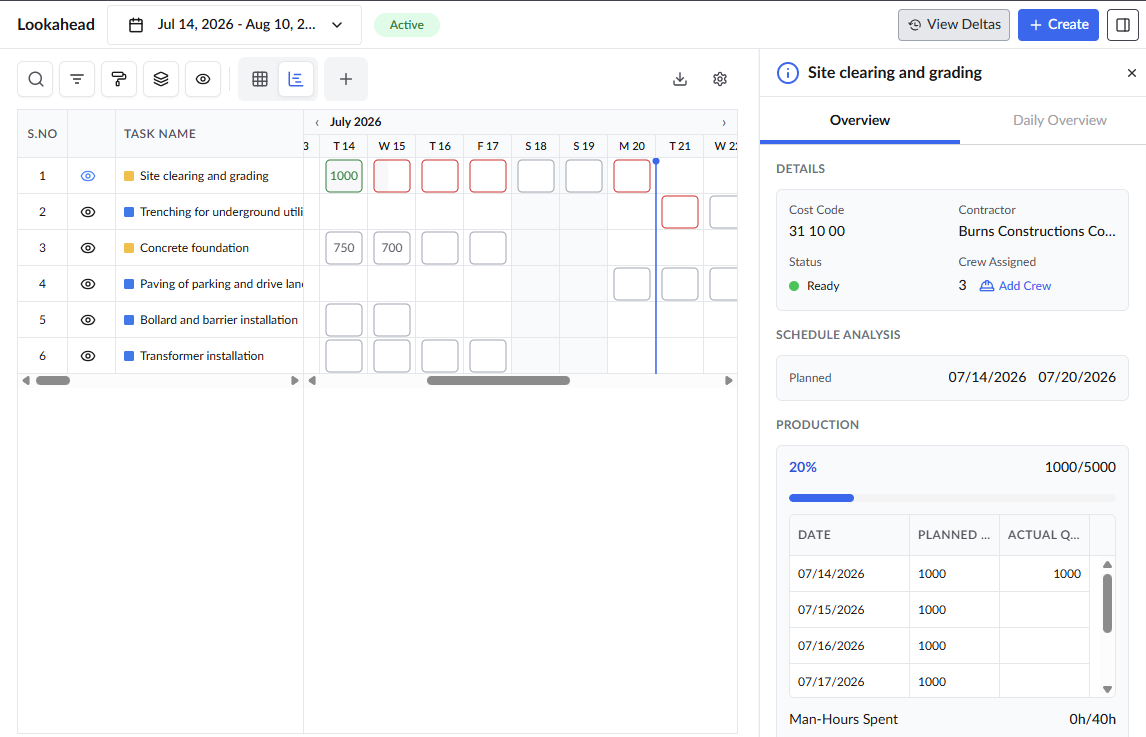Image resolution: width=1146 pixels, height=737 pixels.
Task: Click production table scroll down arrow
Action: point(1107,689)
